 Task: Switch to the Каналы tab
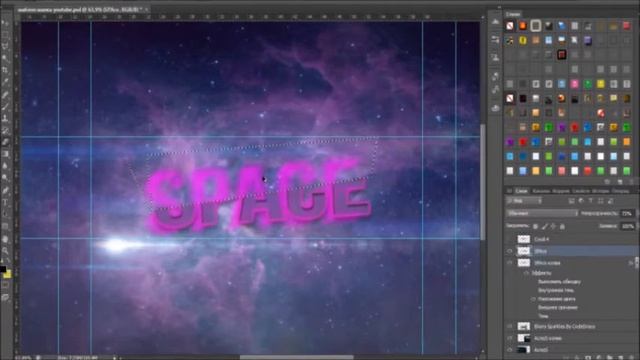[x=541, y=191]
